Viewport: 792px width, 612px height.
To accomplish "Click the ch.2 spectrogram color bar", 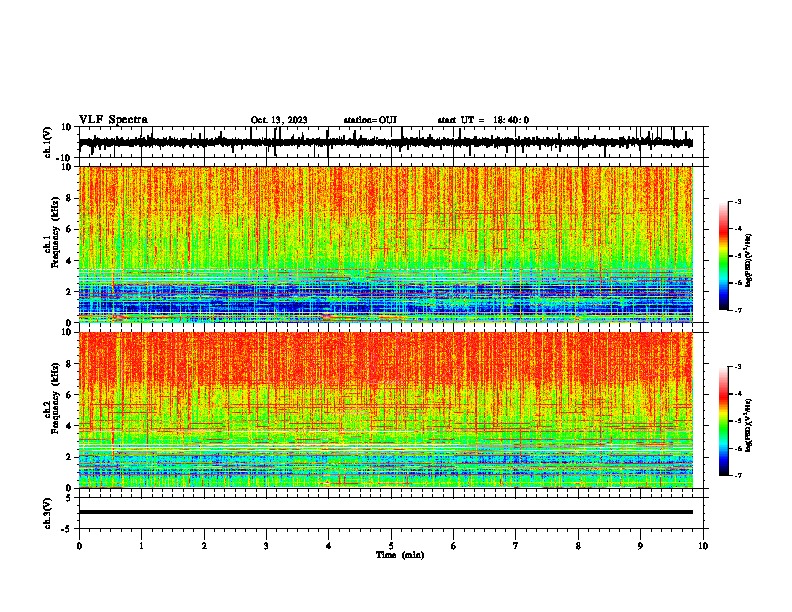I will (x=723, y=421).
